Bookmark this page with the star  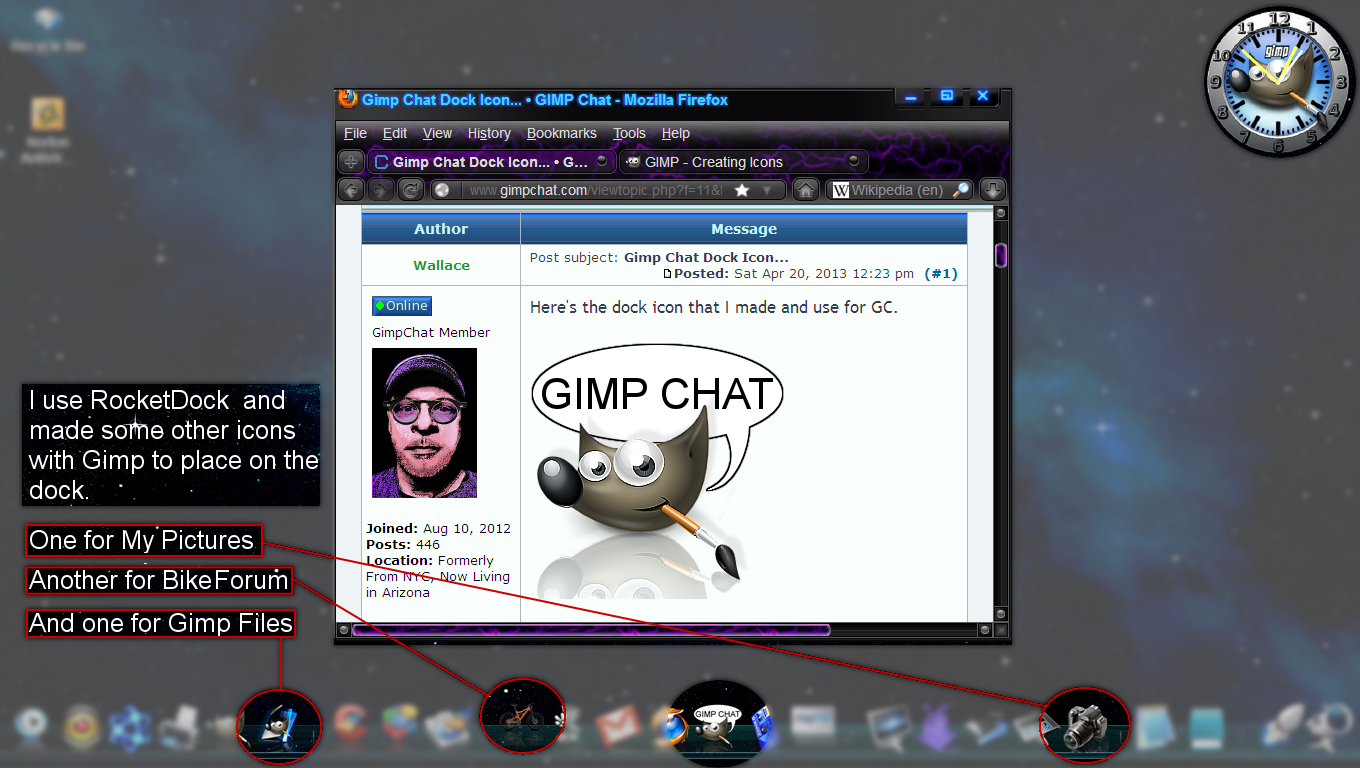[x=741, y=190]
